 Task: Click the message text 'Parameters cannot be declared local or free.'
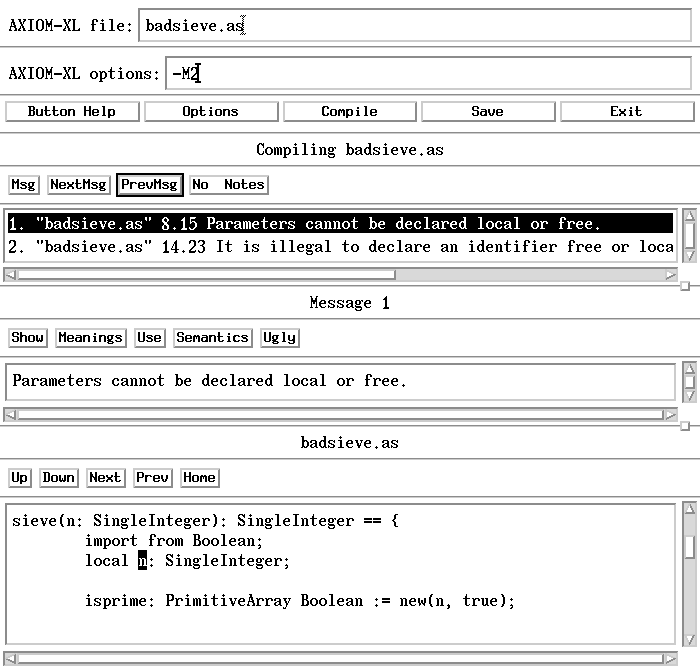tap(209, 381)
